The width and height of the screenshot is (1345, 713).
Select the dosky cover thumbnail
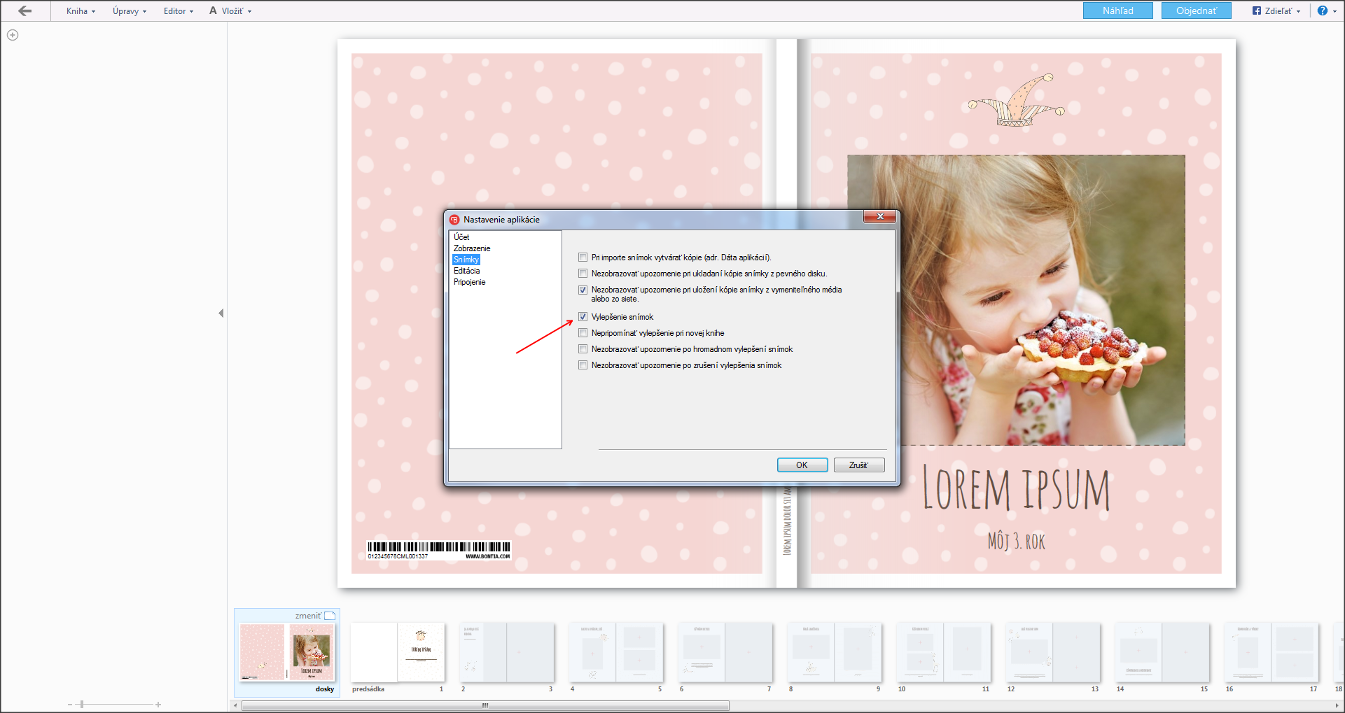click(287, 653)
